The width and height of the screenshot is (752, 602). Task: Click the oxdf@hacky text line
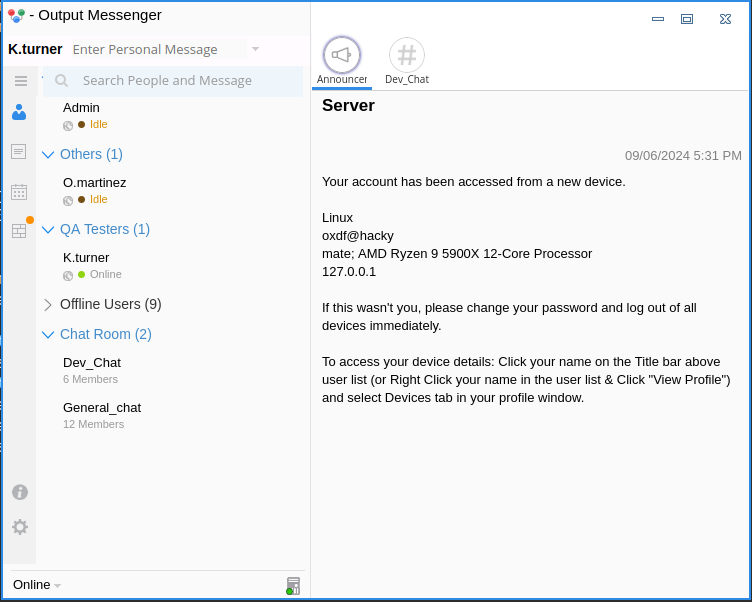tap(358, 236)
